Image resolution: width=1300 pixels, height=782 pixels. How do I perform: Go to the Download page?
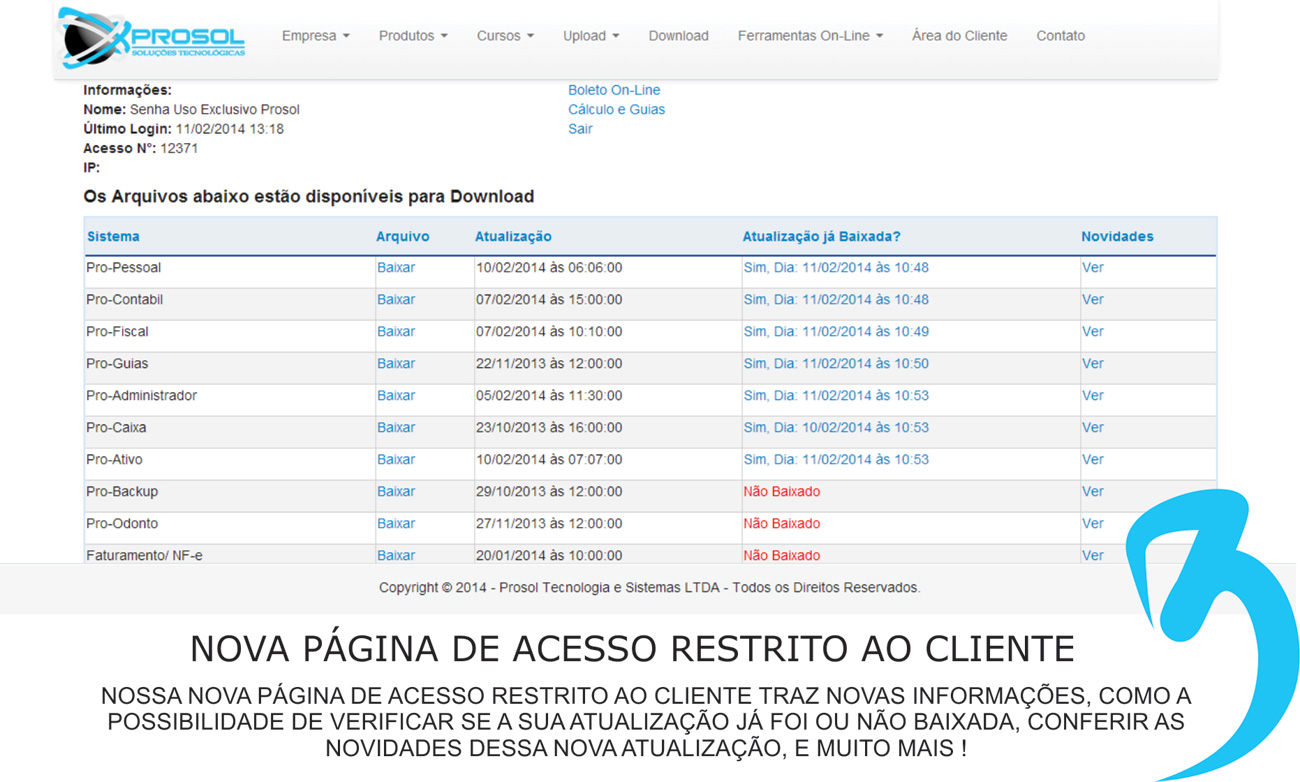(678, 36)
